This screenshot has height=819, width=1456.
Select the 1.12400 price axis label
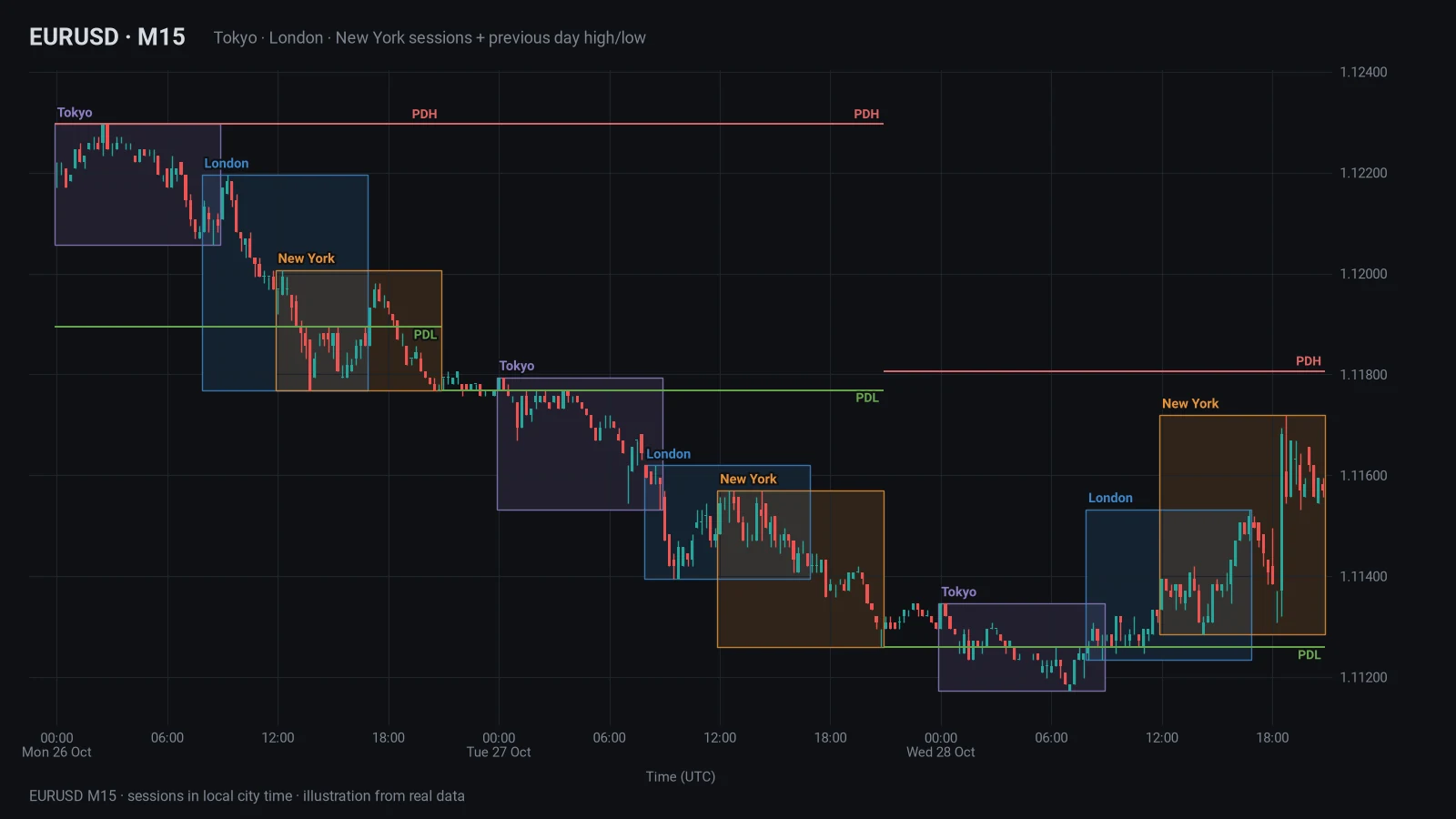tap(1363, 72)
